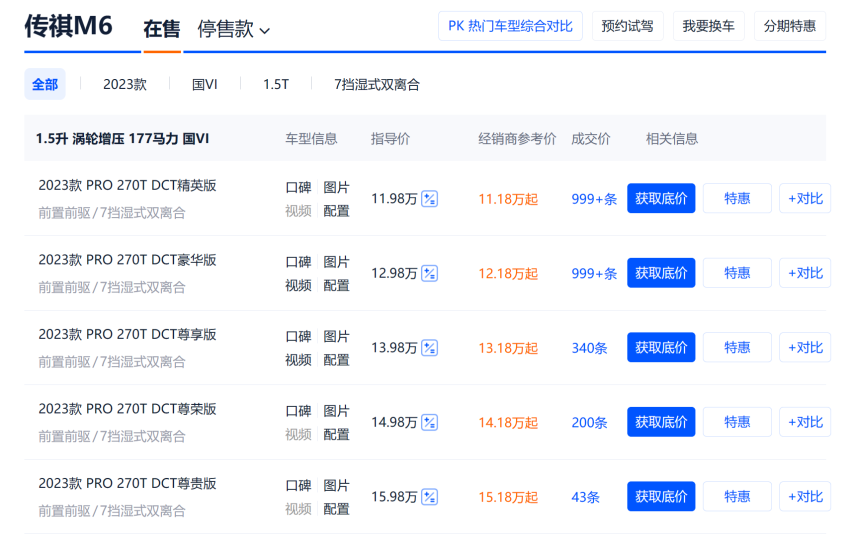Click 特惠 for DCT尊享版

tap(737, 347)
